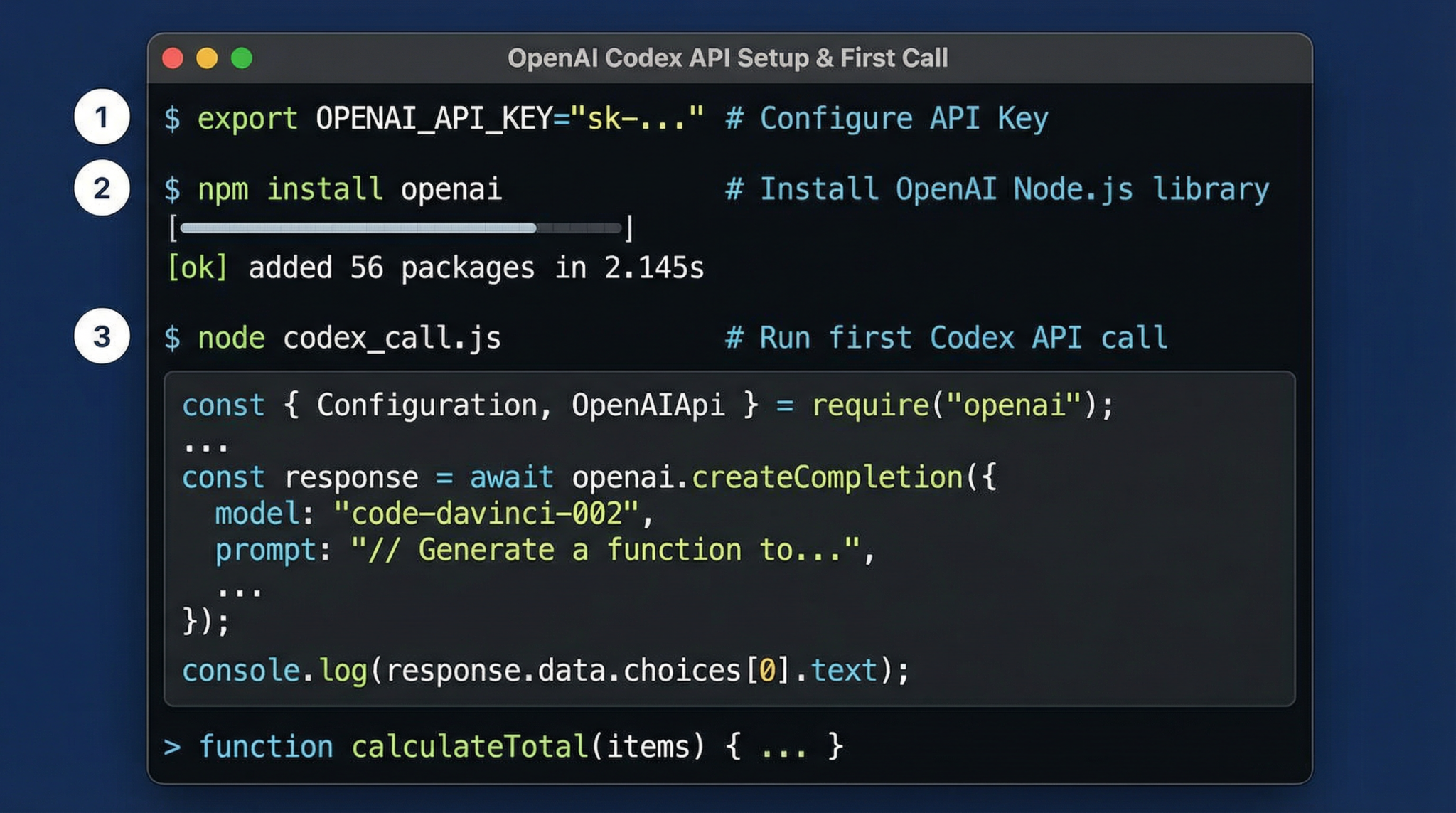
Task: Click the yellow traffic light button
Action: pyautogui.click(x=208, y=58)
